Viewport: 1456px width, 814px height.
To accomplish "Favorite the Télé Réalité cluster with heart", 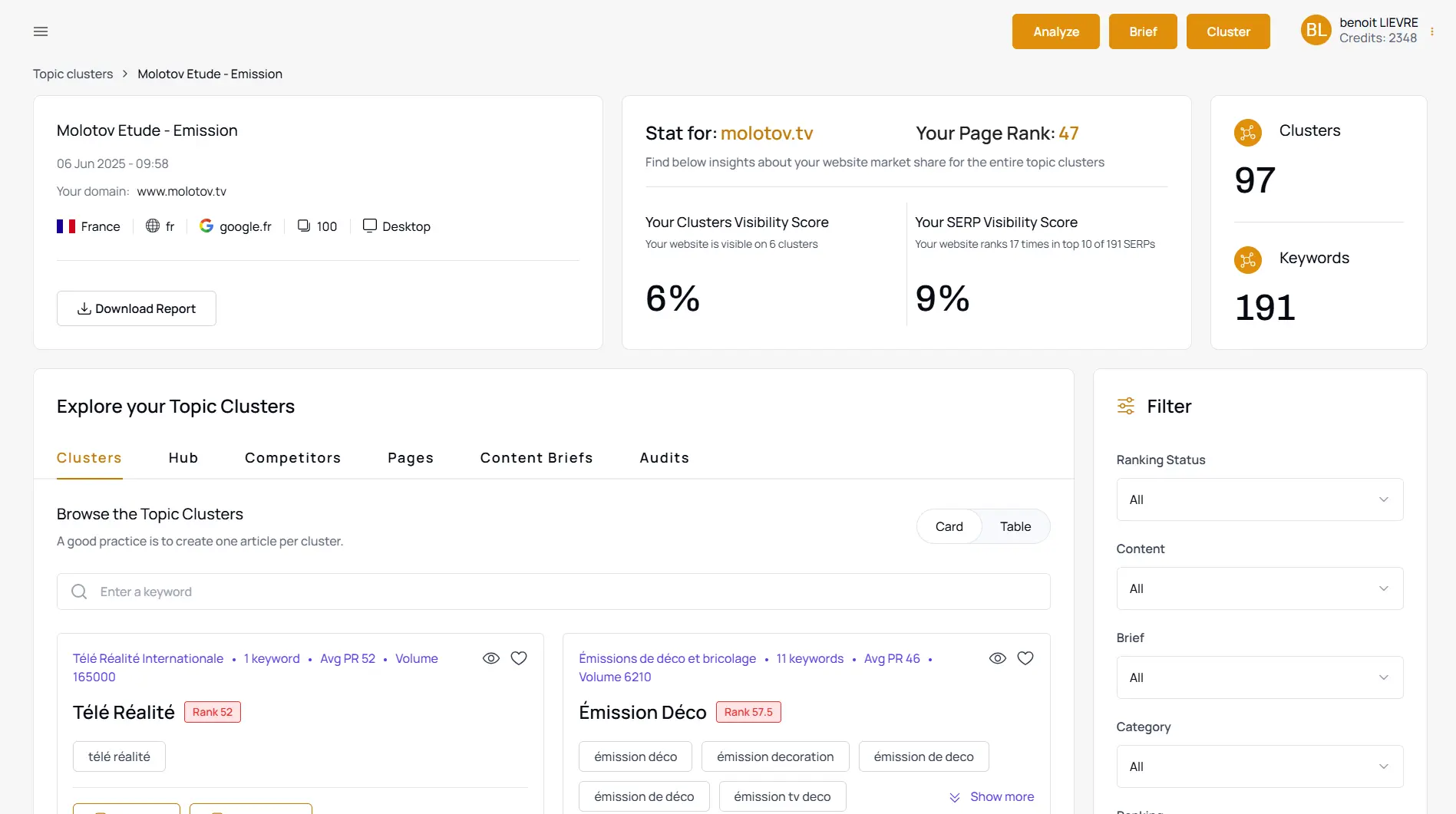I will click(519, 658).
